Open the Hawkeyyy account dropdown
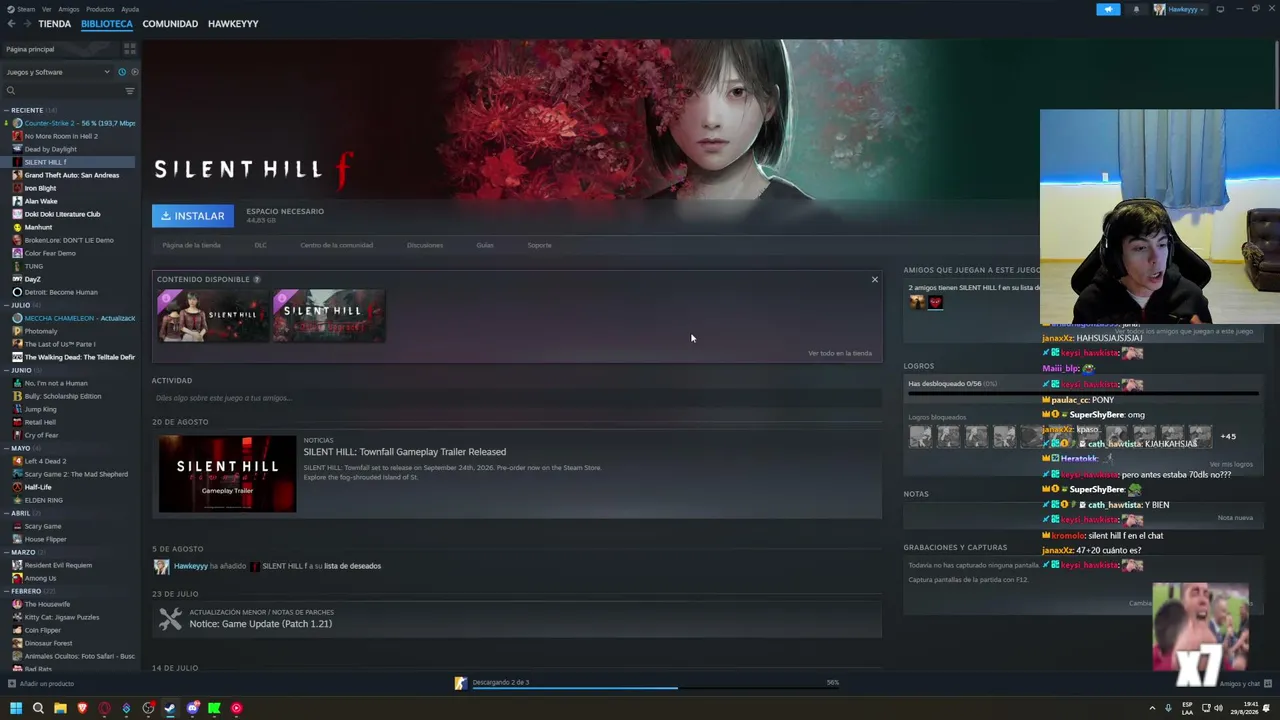This screenshot has height=720, width=1280. [1179, 9]
